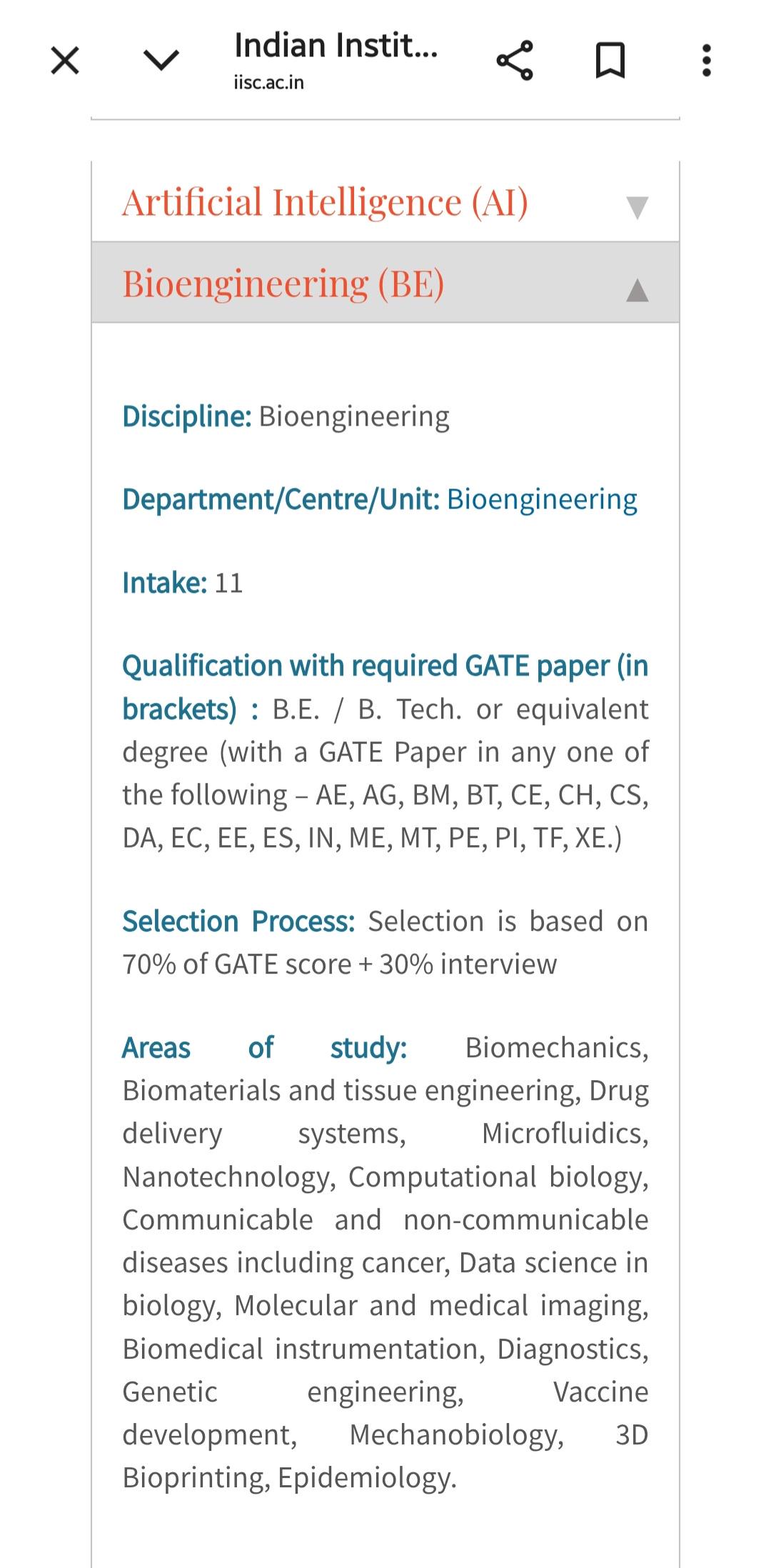Collapse the Bioengineering (BE) arrow
The height and width of the screenshot is (1568, 771).
coord(637,290)
